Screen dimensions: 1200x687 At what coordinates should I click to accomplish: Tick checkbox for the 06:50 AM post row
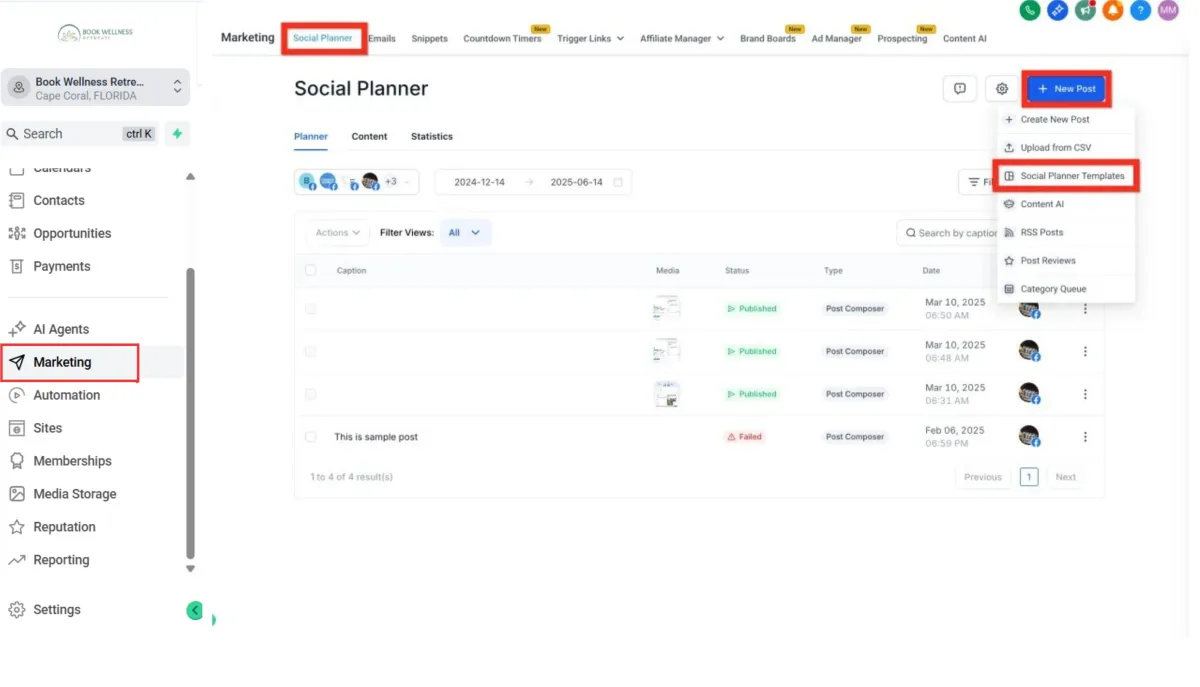click(x=310, y=309)
